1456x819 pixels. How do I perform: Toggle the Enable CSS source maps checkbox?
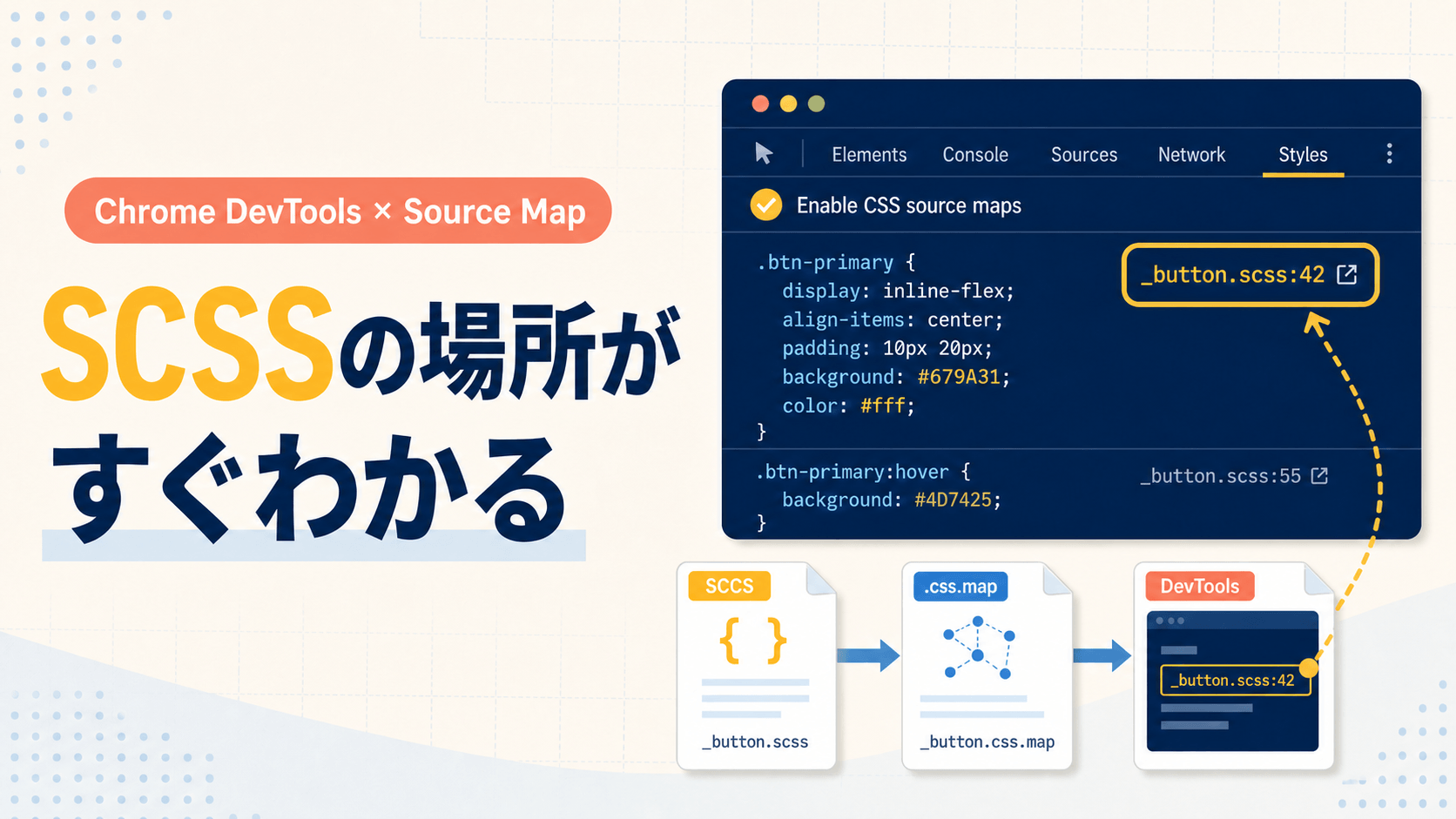coord(766,205)
